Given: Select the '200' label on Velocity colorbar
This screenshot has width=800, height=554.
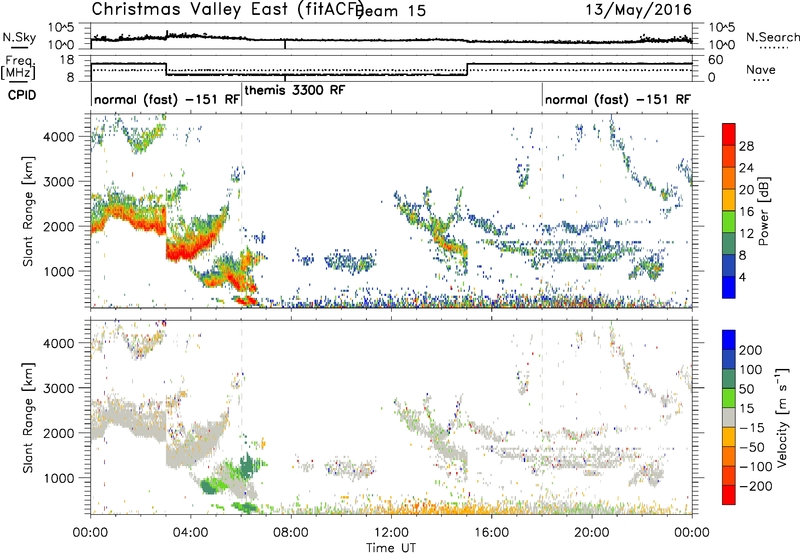Looking at the screenshot, I should (751, 350).
